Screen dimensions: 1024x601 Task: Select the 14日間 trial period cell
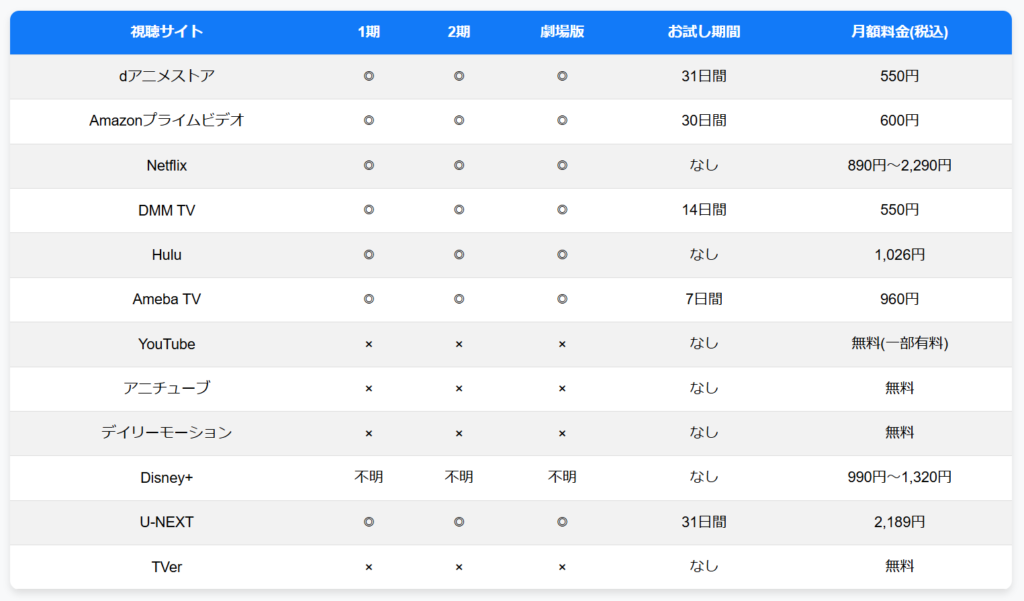point(703,210)
